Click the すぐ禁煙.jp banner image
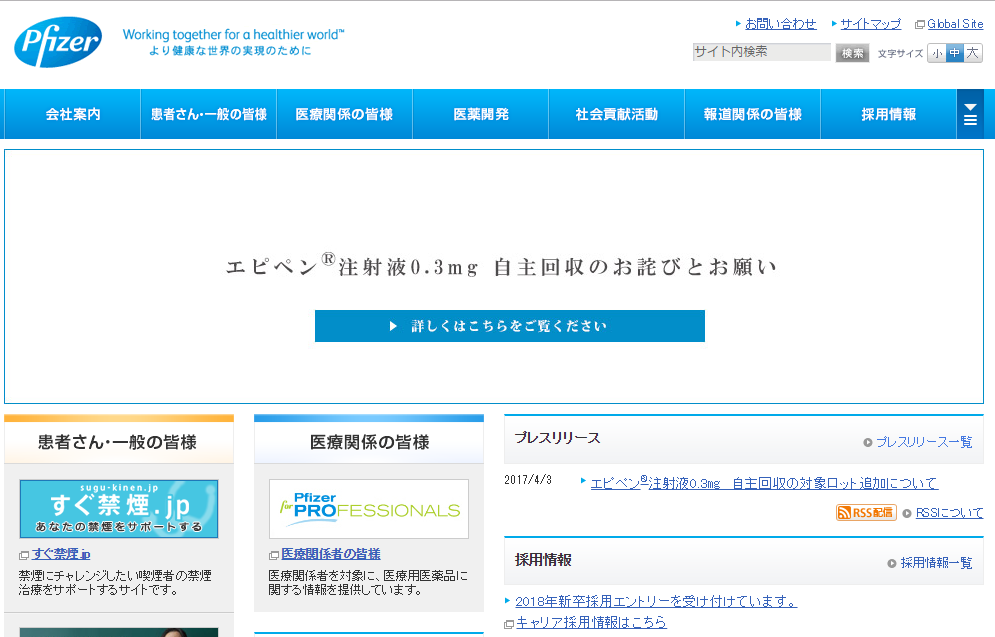The width and height of the screenshot is (995, 637). 119,509
